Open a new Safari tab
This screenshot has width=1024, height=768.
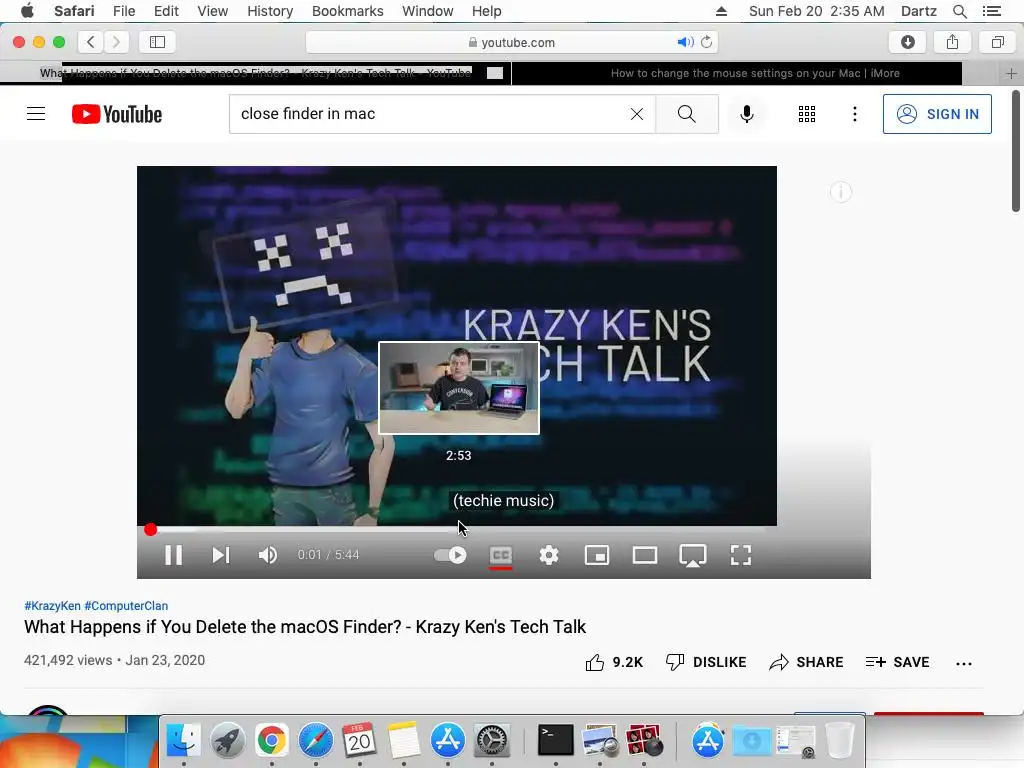(x=1011, y=74)
